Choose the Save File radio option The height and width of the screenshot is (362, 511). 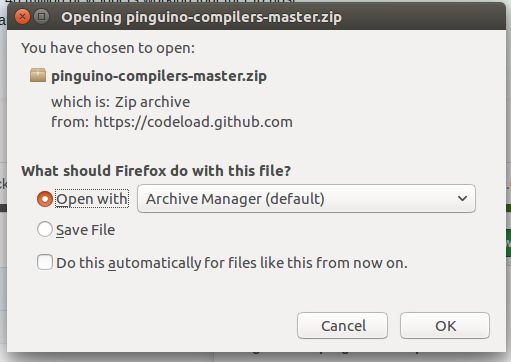pyautogui.click(x=45, y=229)
